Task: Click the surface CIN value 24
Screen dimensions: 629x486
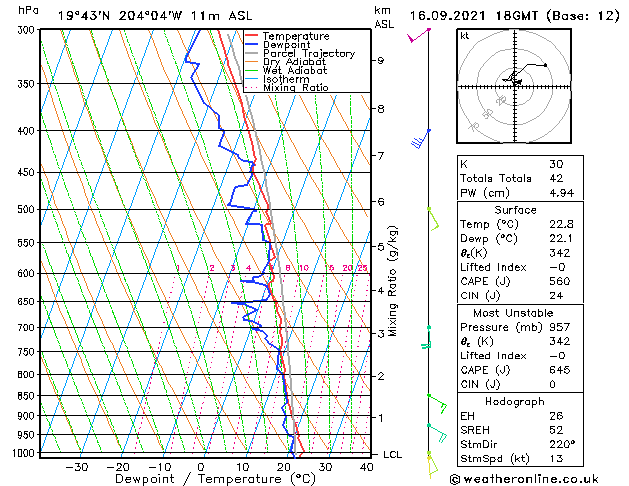Action: (556, 296)
